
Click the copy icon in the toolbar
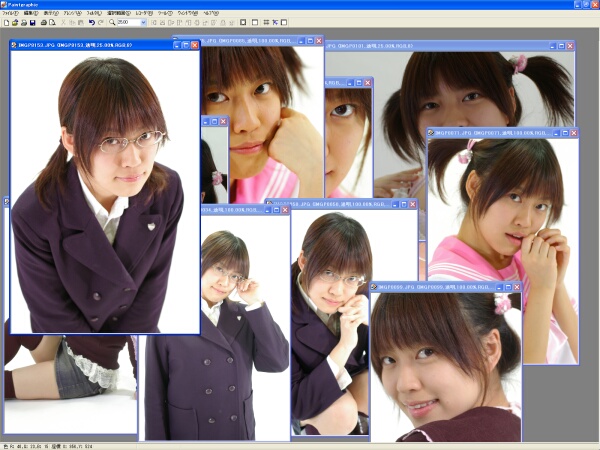tap(72, 23)
